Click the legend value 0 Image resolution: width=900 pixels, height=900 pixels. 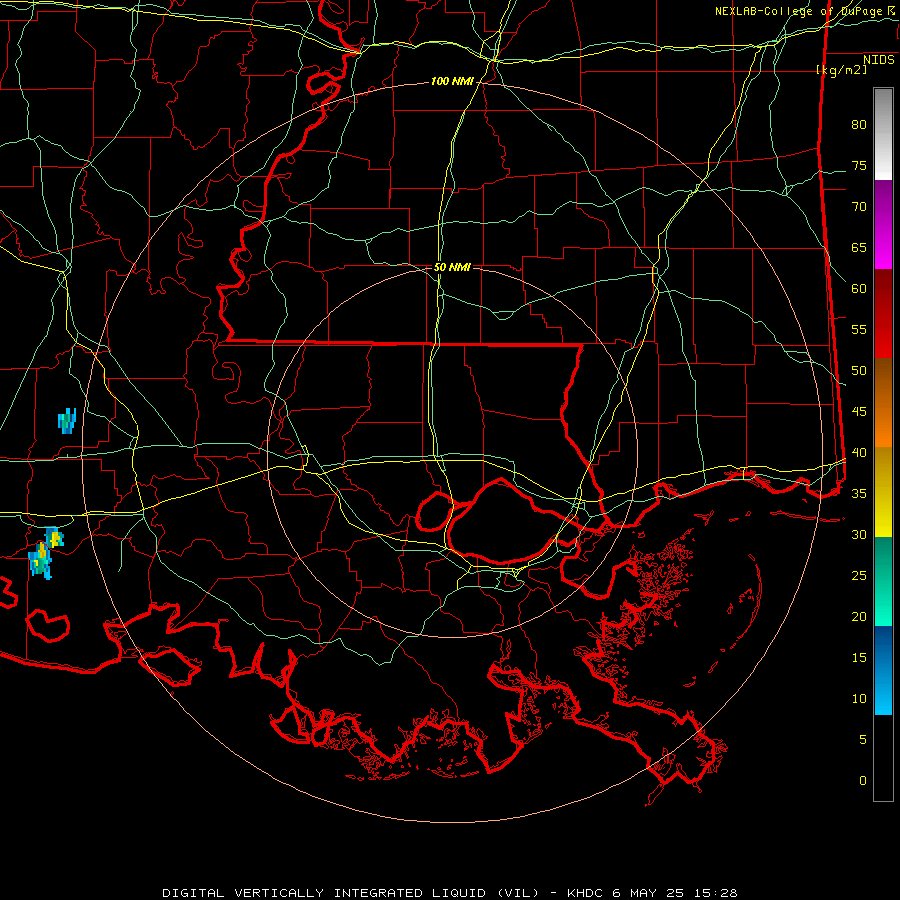pos(863,781)
